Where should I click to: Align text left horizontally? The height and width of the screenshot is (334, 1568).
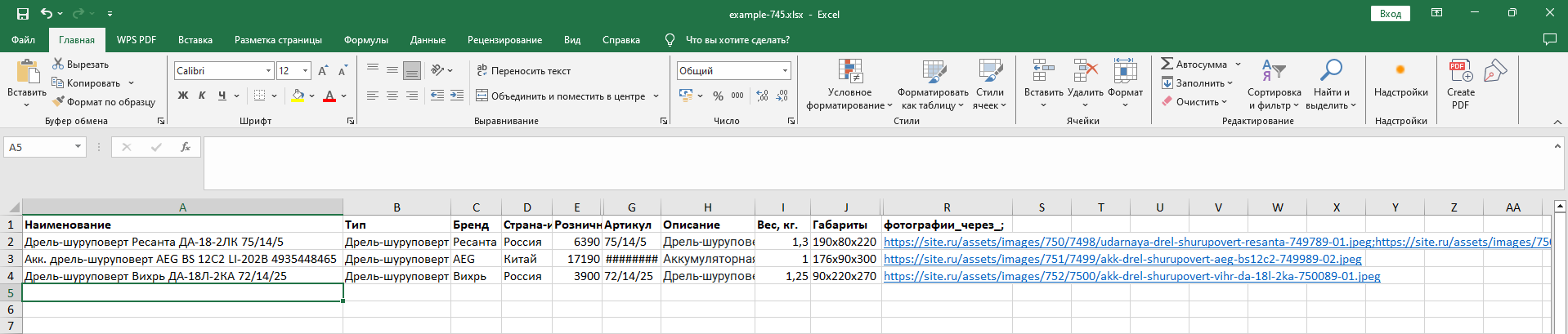pos(373,96)
